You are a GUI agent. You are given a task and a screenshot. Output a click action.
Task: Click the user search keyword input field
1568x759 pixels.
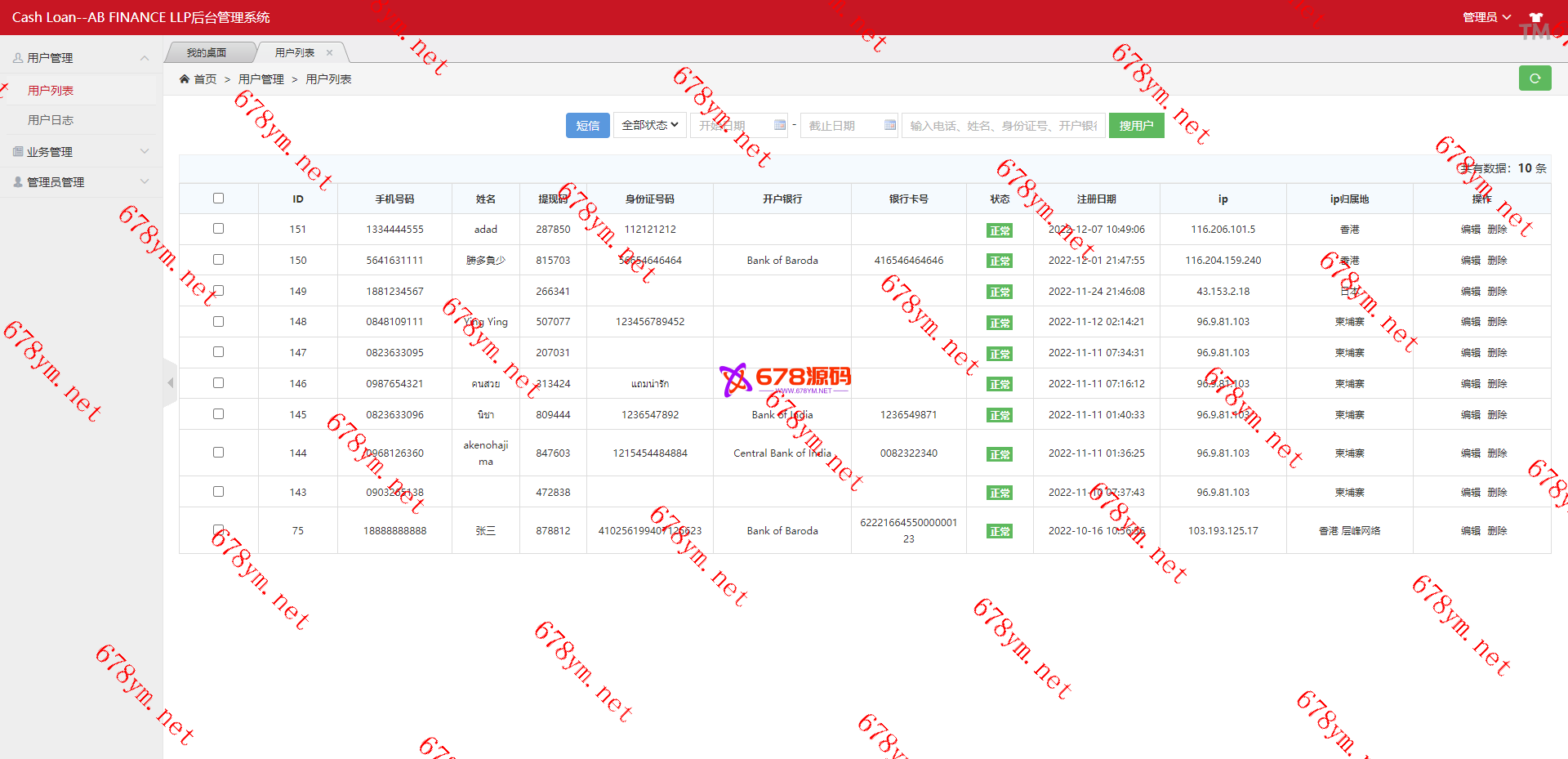click(1003, 125)
